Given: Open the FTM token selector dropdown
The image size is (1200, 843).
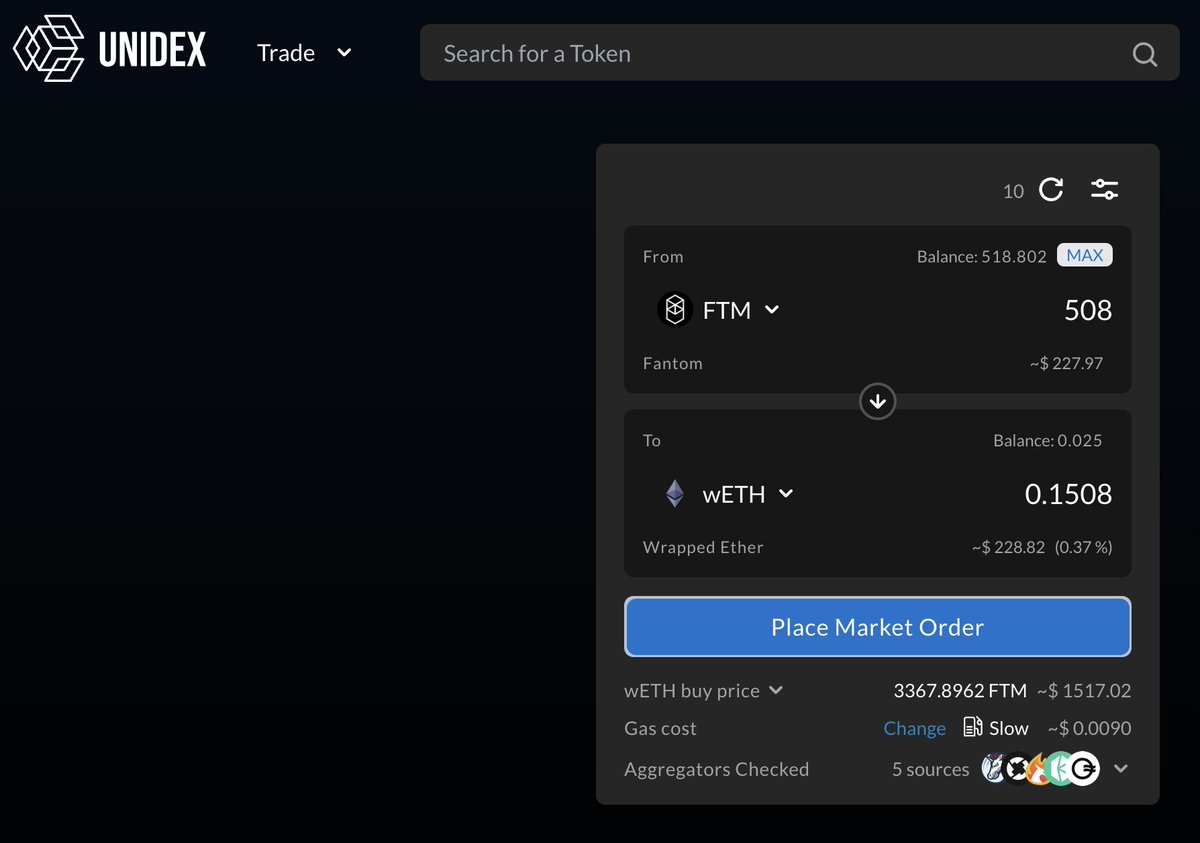Looking at the screenshot, I should pos(719,310).
